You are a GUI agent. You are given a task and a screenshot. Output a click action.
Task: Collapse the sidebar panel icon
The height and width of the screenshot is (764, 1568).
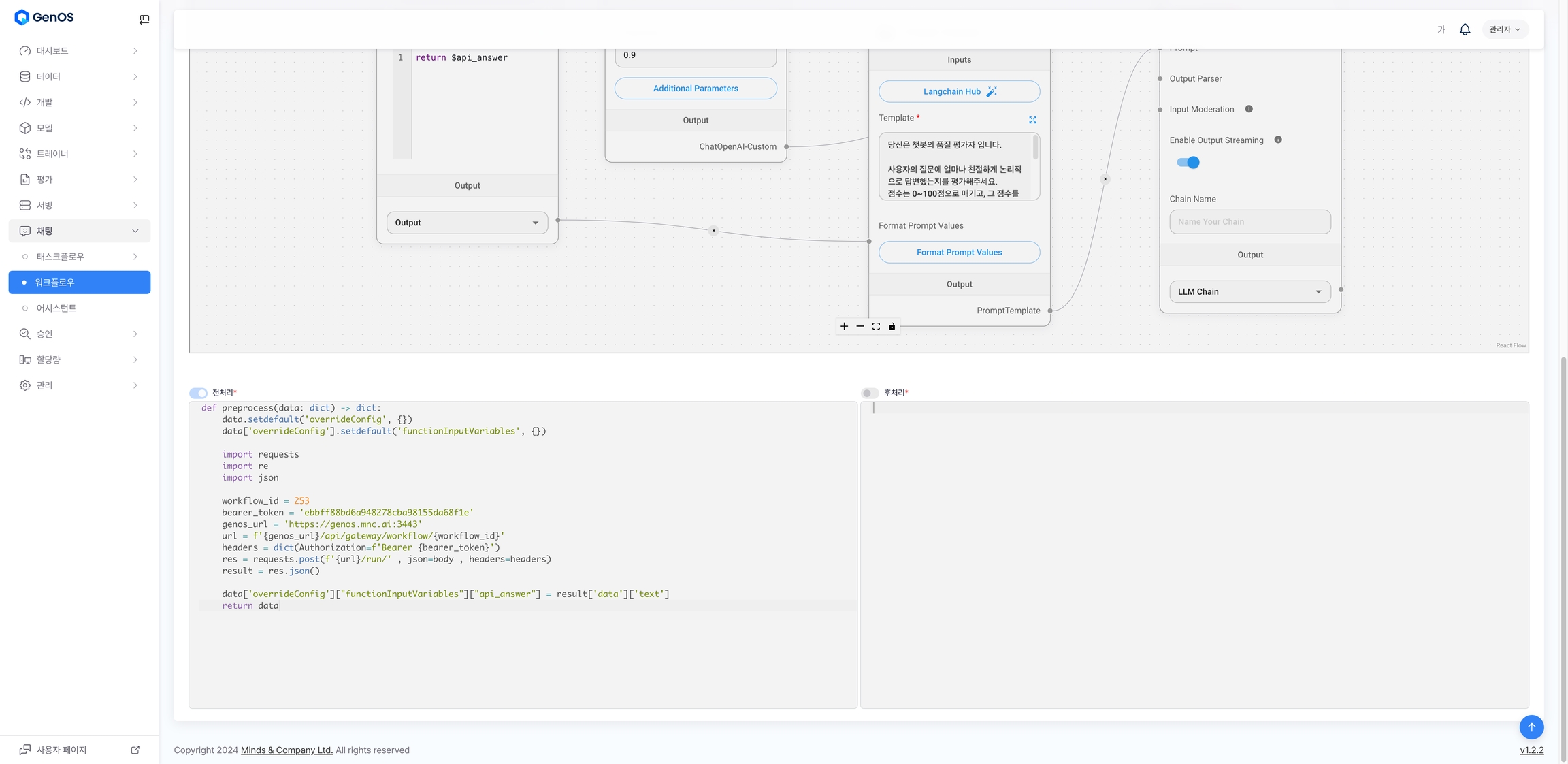144,19
